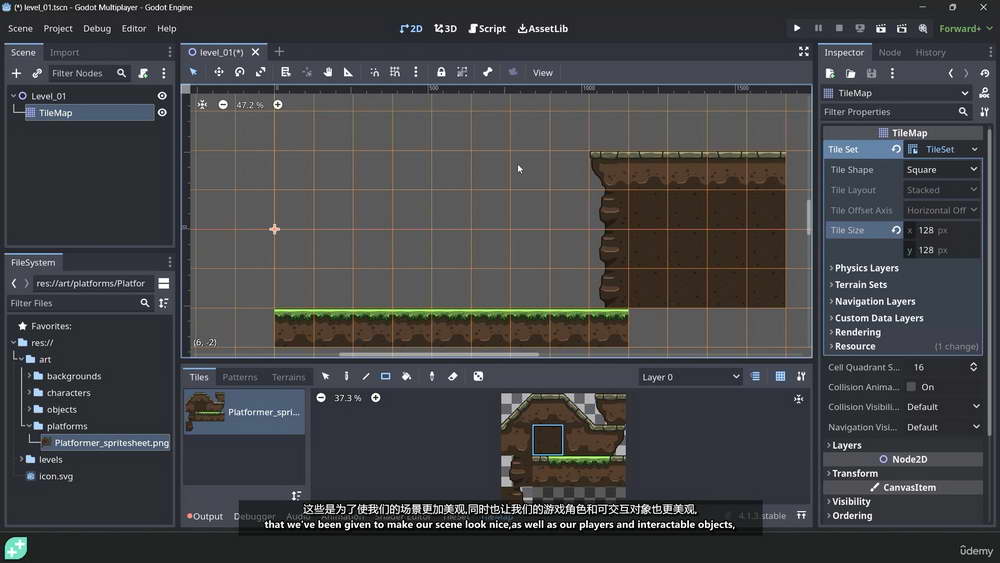The image size is (1000, 563).
Task: Open the Layer 0 dropdown
Action: (690, 377)
